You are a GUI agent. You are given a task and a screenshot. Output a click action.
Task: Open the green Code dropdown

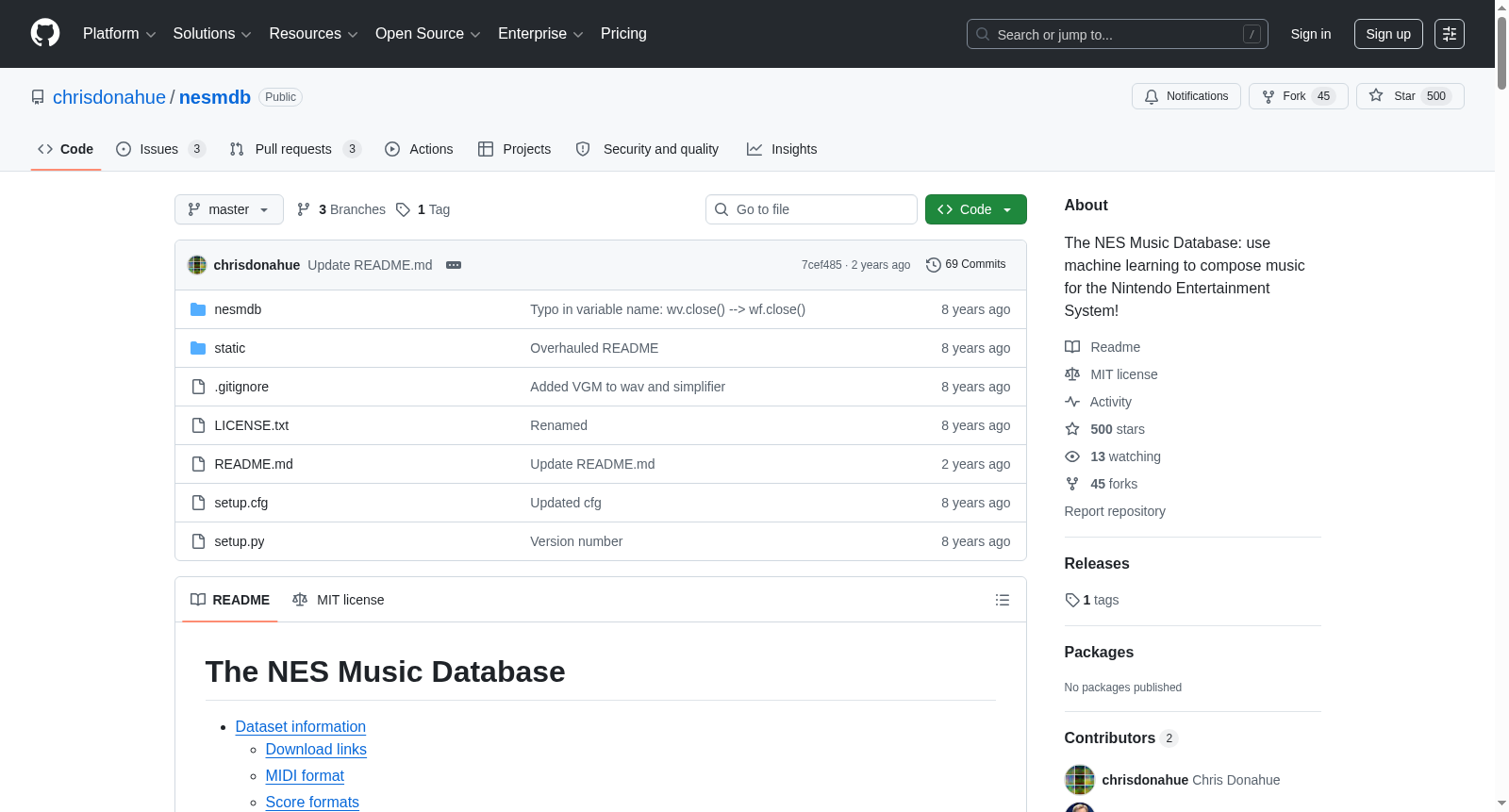(976, 209)
